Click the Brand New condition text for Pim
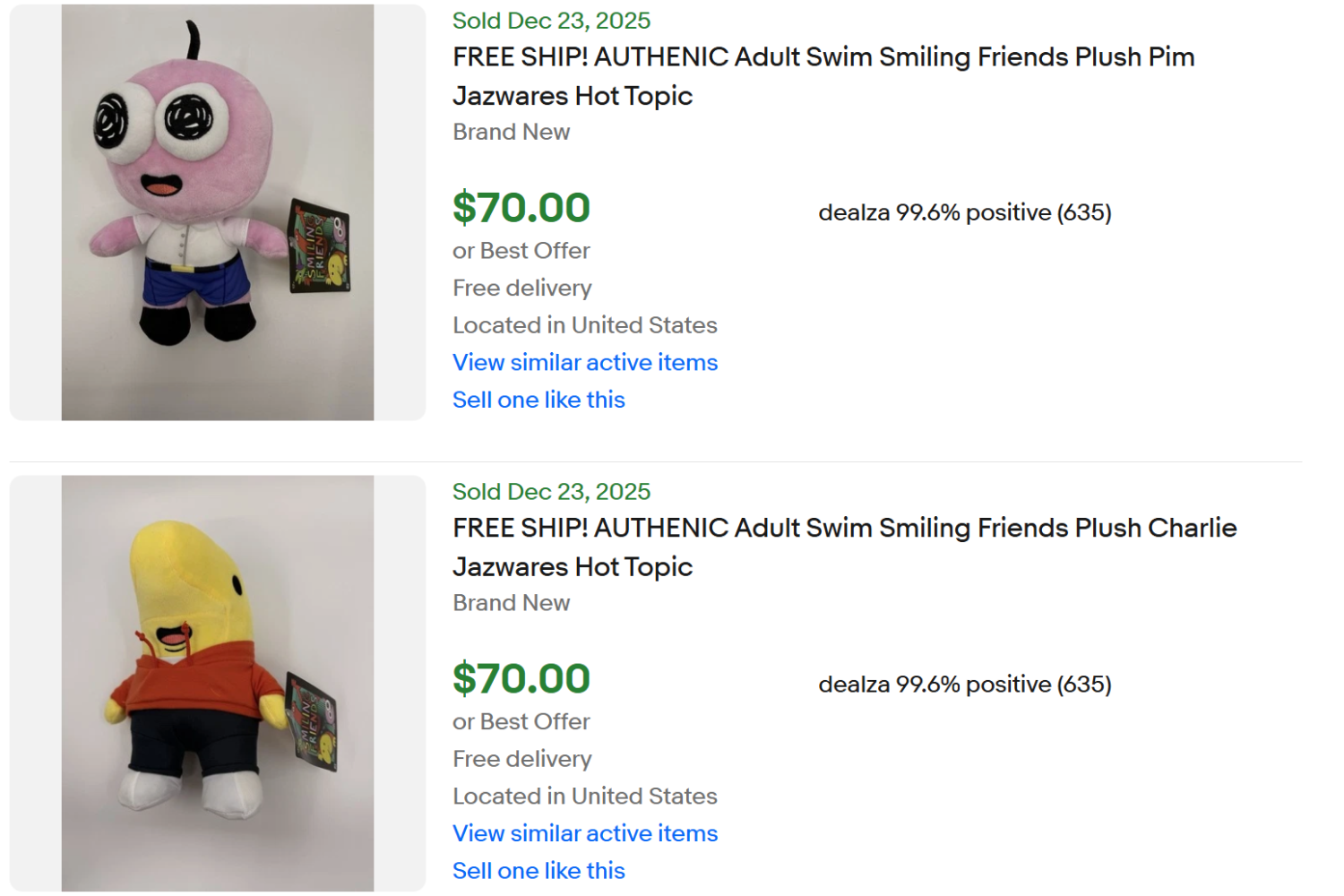The image size is (1344, 896). (511, 132)
